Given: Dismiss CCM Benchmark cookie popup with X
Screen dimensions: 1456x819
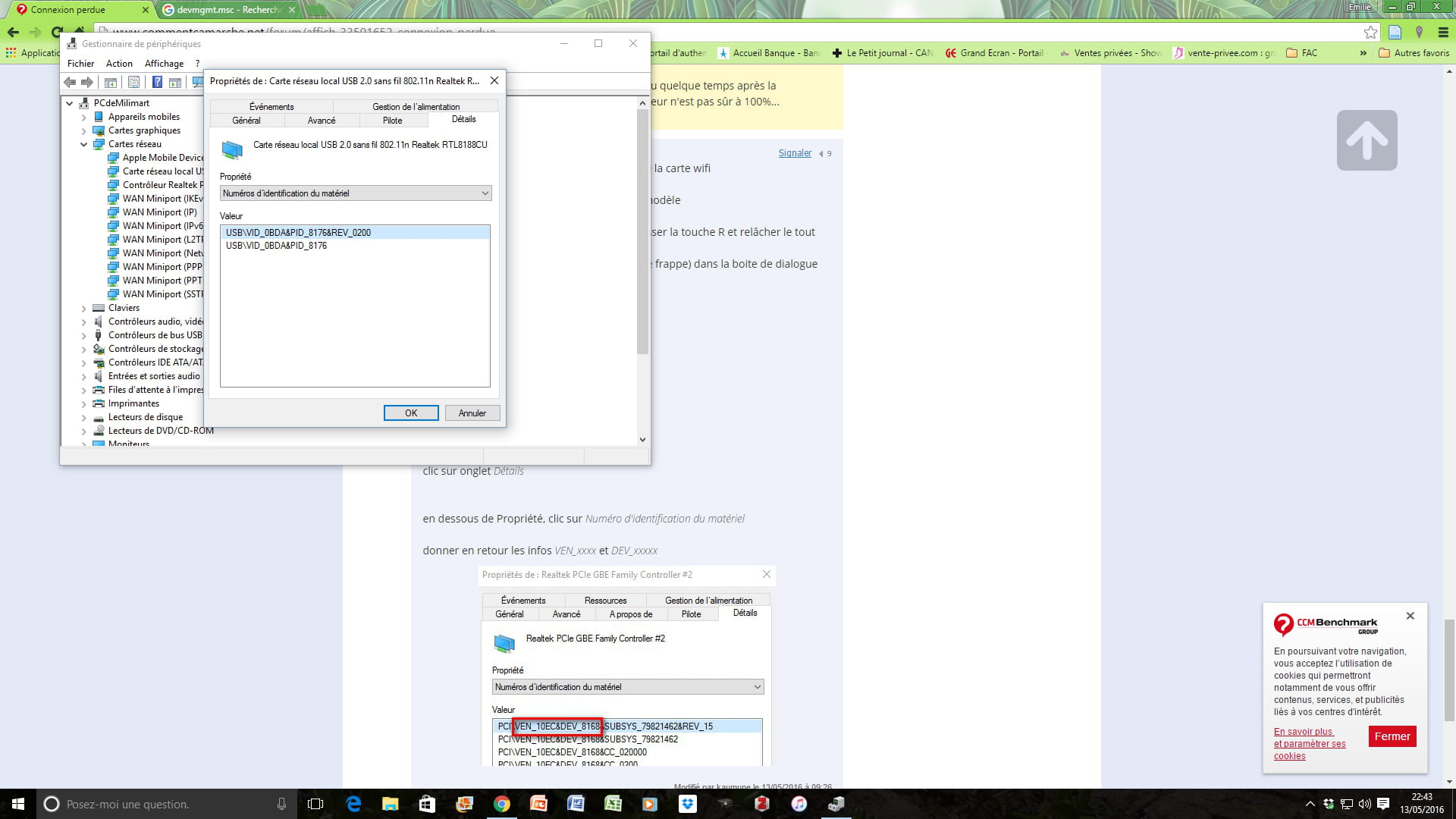Looking at the screenshot, I should click(x=1410, y=616).
